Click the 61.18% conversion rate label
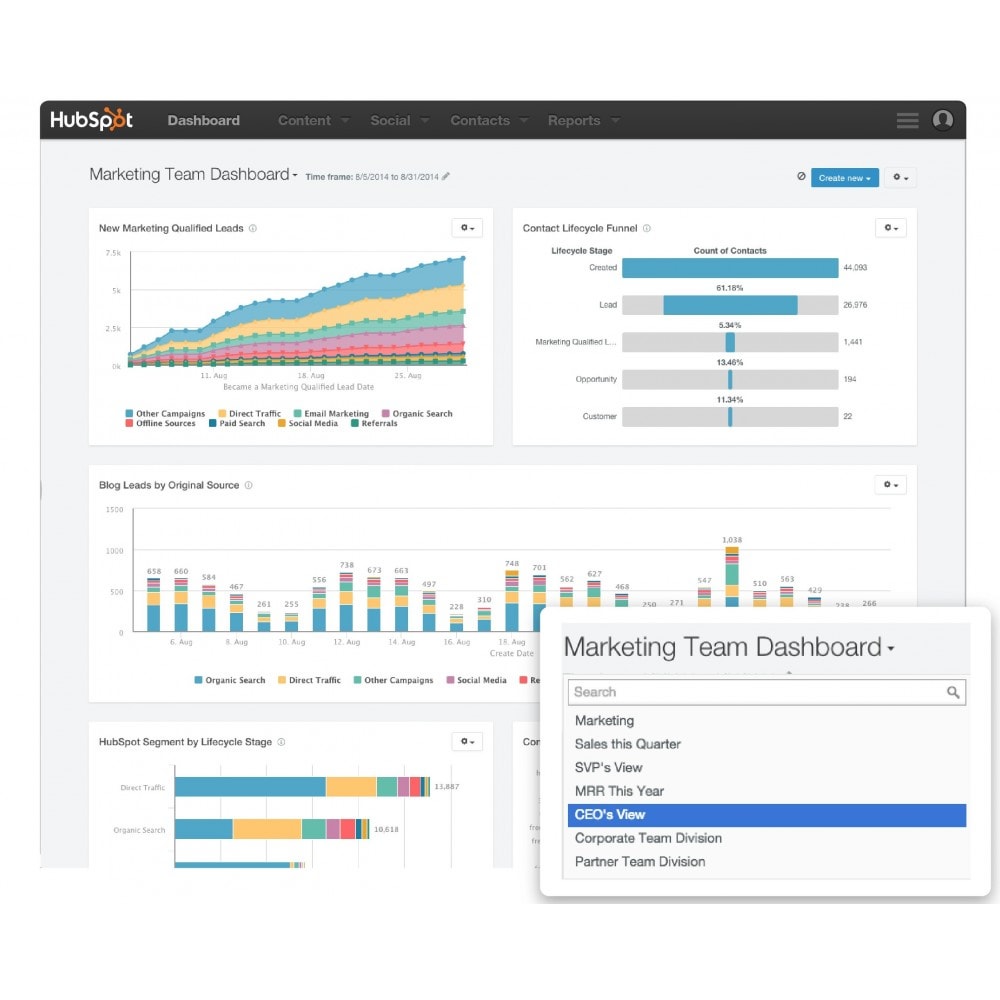The height and width of the screenshot is (1000, 1000). point(730,288)
